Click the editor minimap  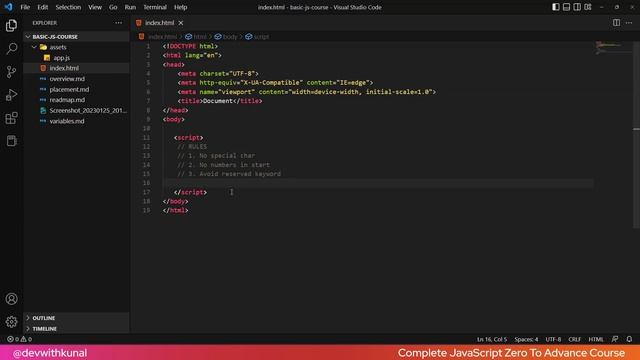[x=612, y=48]
